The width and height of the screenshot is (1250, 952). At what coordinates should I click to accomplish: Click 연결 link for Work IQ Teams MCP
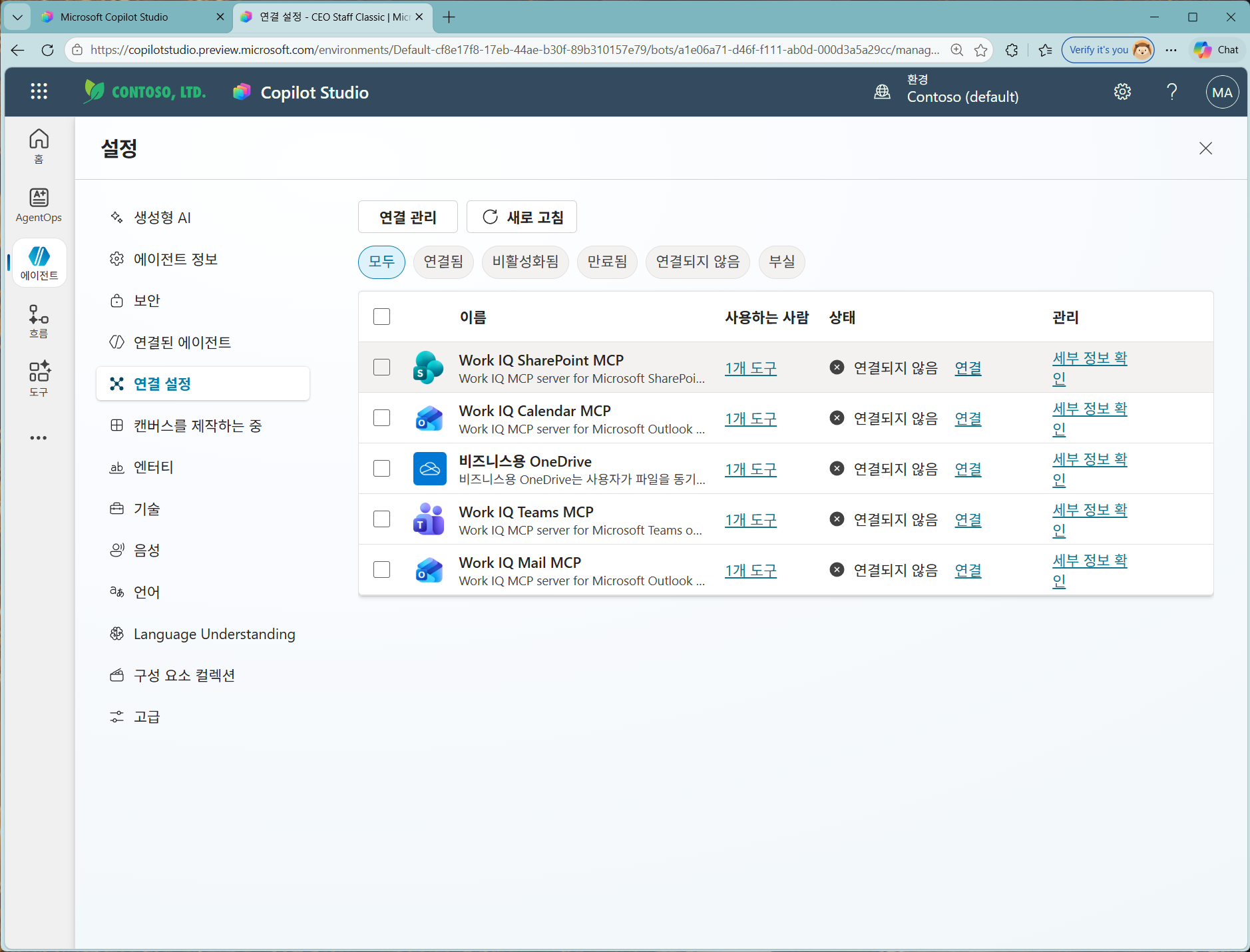968,519
